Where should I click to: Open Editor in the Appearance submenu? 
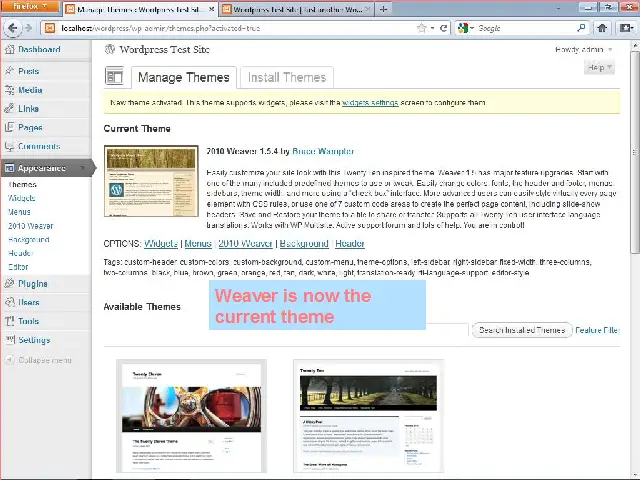18,267
